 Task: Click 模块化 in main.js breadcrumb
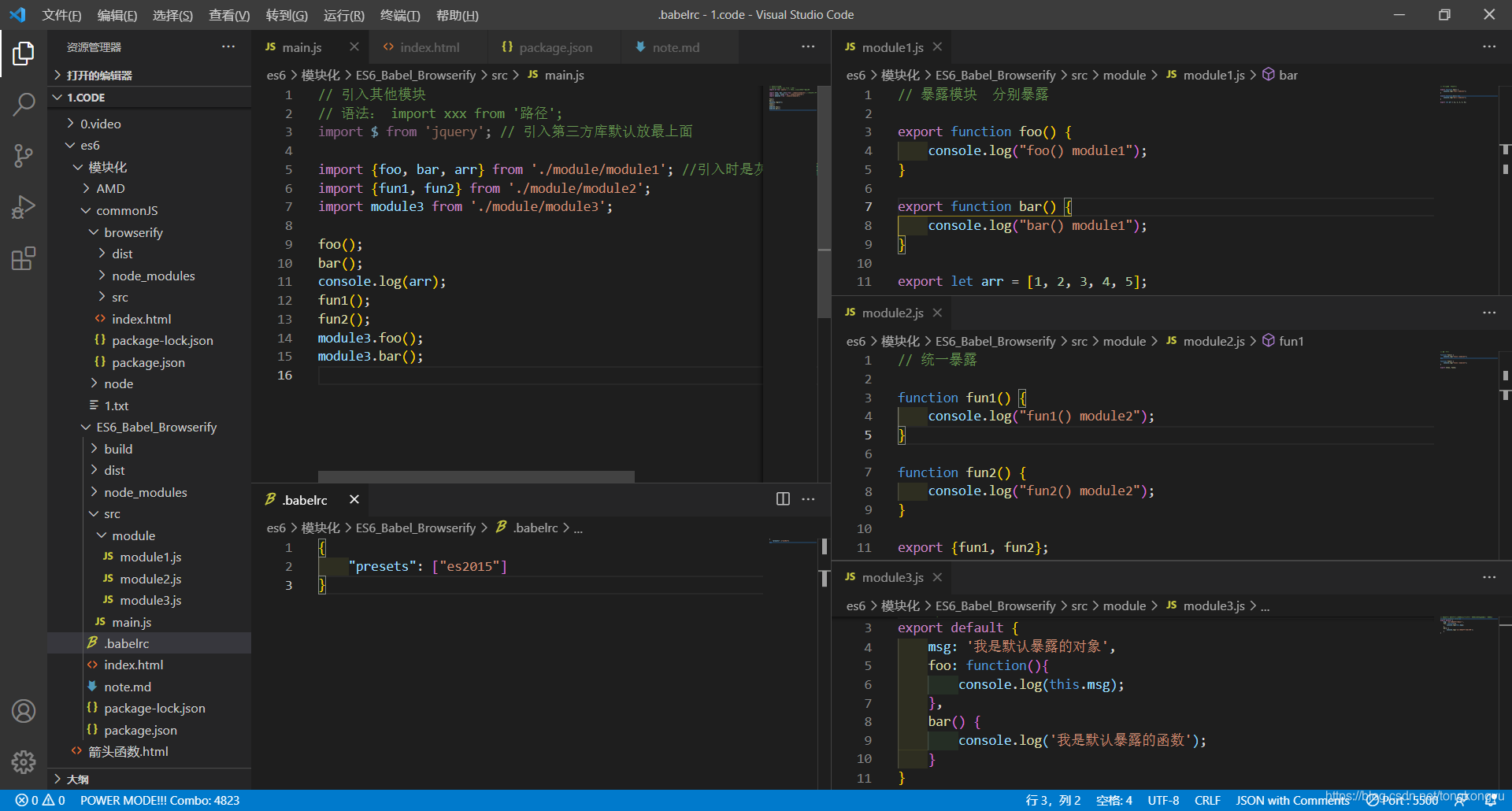click(x=321, y=75)
